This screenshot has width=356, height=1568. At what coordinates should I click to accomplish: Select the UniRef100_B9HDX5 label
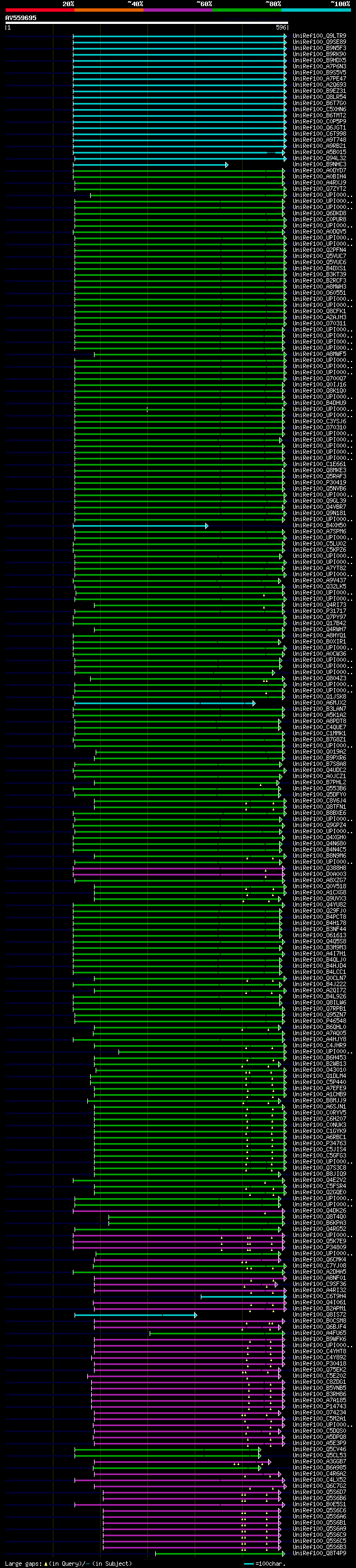pyautogui.click(x=319, y=60)
